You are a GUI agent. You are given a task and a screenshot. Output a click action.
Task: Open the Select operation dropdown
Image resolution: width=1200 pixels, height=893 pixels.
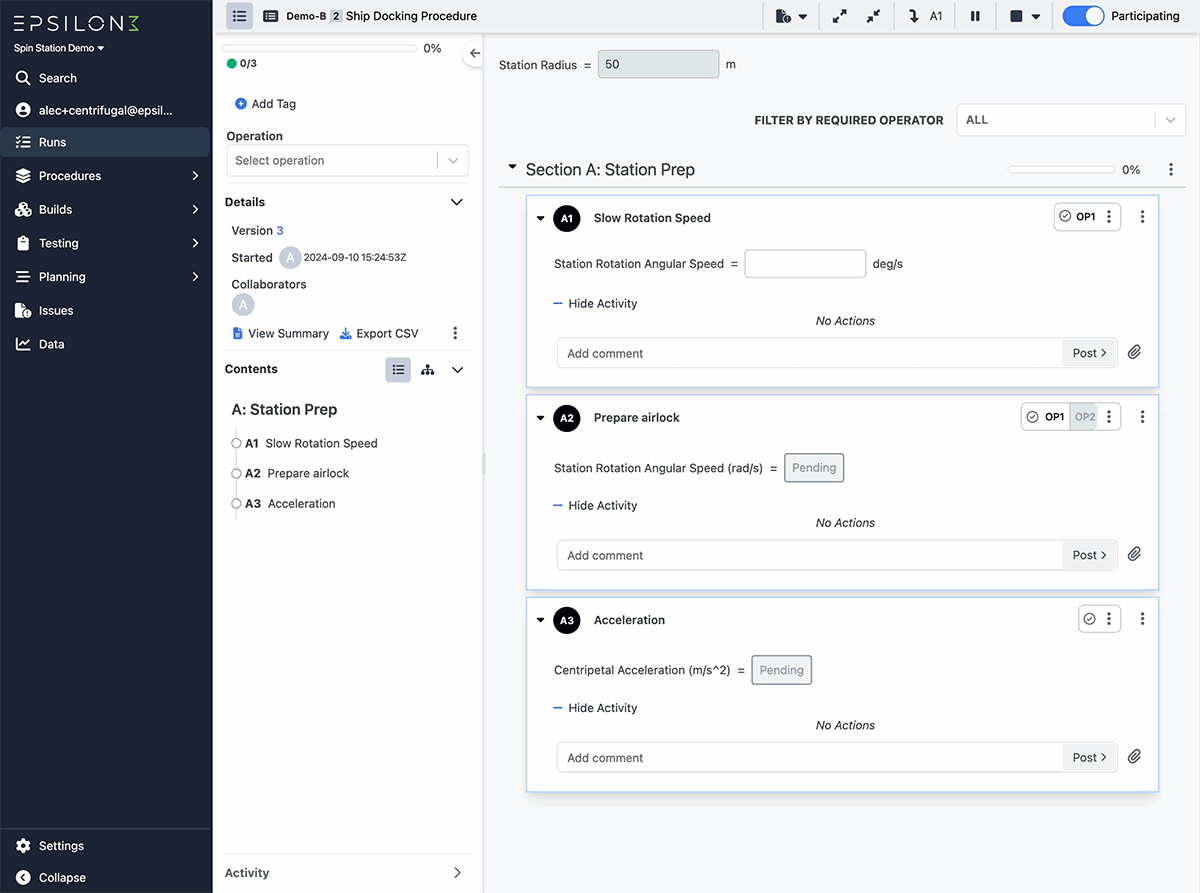(x=347, y=160)
